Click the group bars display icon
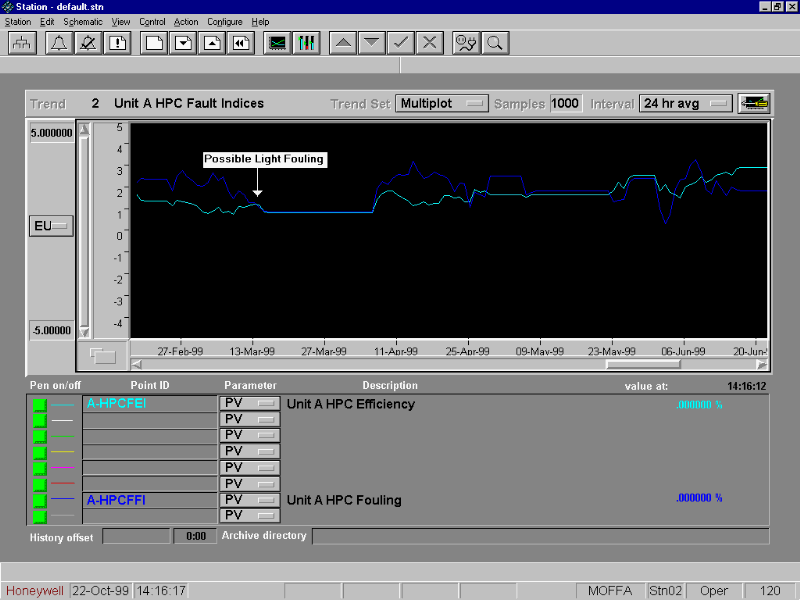 click(x=307, y=43)
